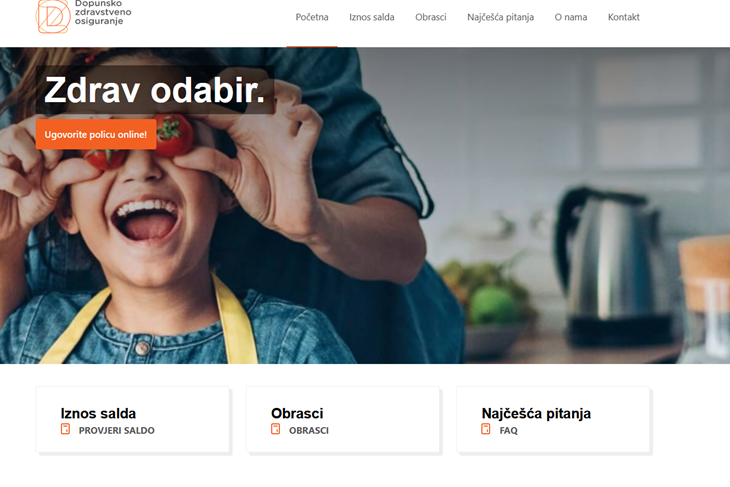Open Obrasci from the top navigation

tap(431, 17)
